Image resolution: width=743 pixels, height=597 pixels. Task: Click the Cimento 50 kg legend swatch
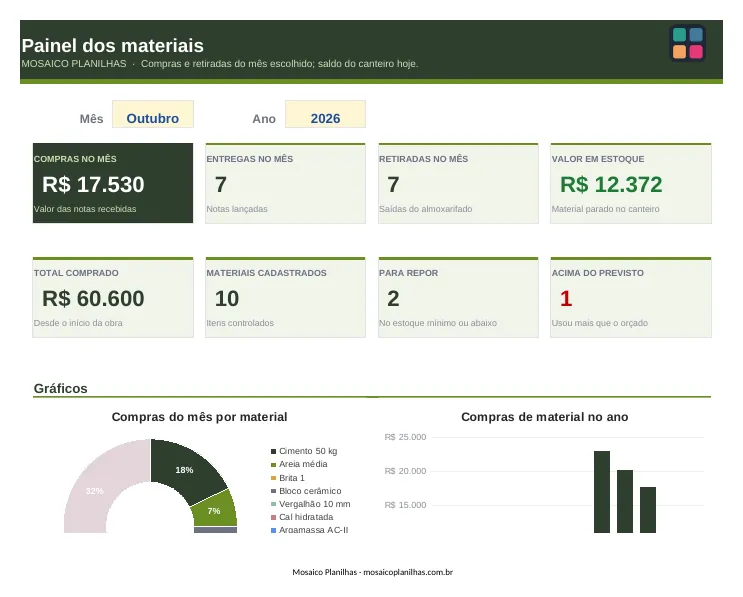tap(273, 451)
